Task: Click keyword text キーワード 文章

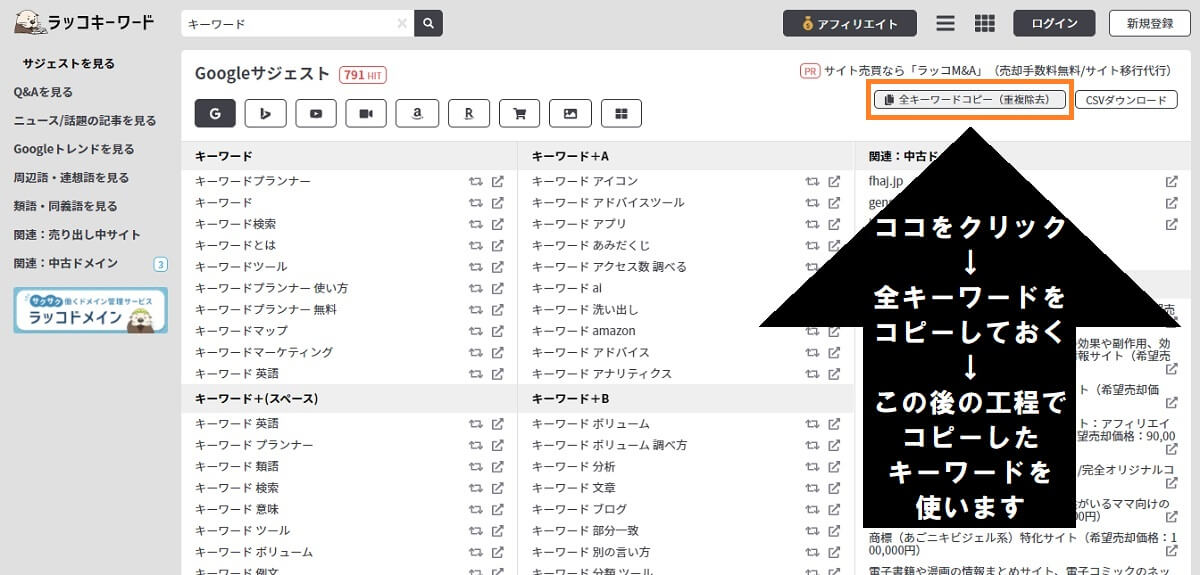Action: pyautogui.click(x=574, y=488)
